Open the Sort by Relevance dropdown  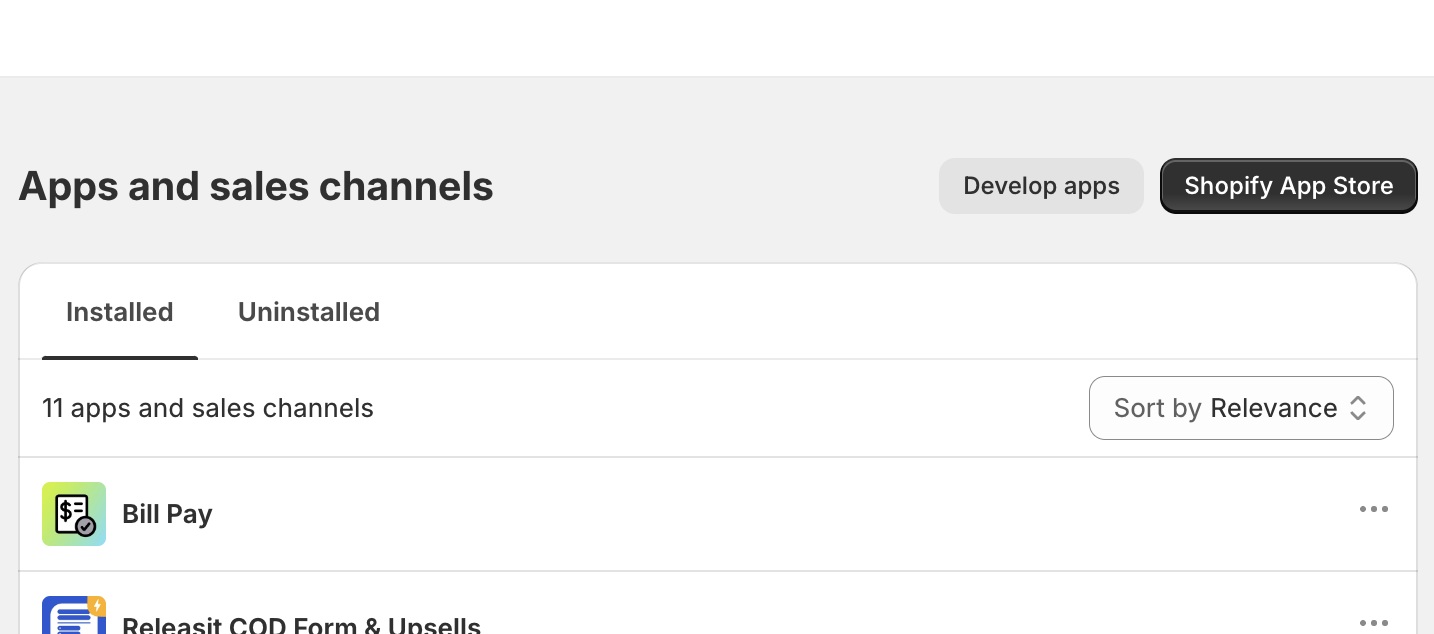pos(1240,408)
